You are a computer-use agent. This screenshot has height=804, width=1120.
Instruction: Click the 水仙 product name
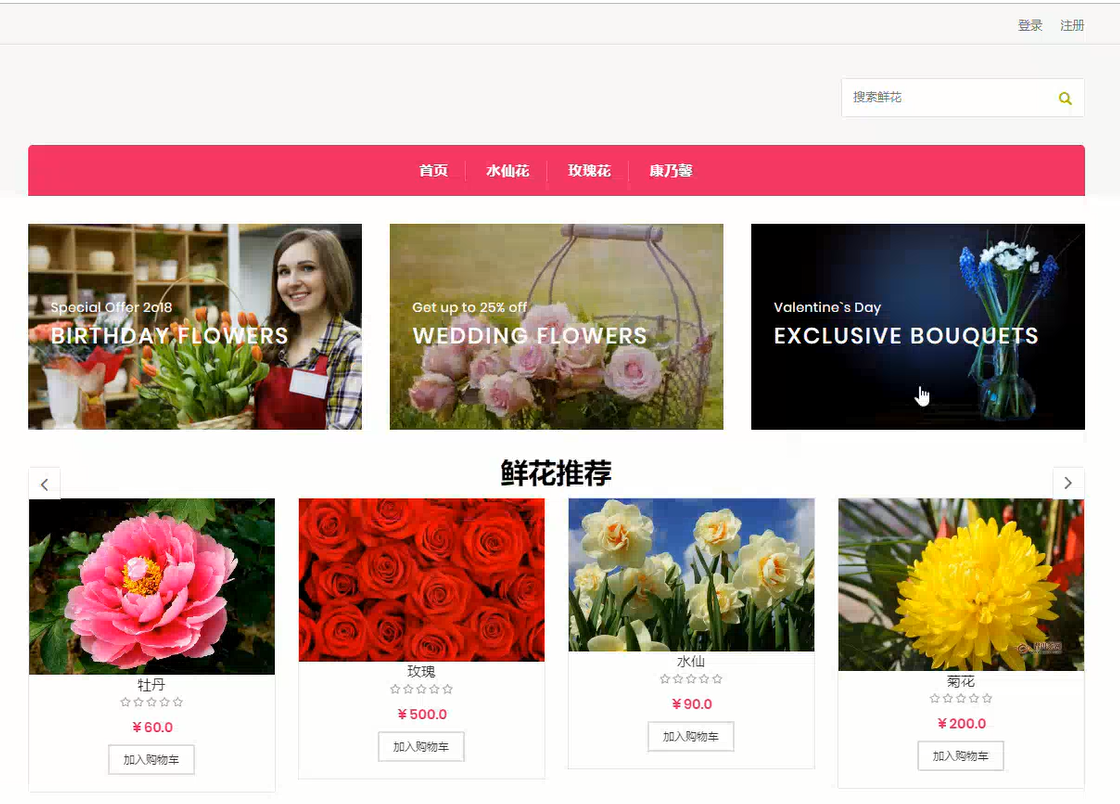691,661
